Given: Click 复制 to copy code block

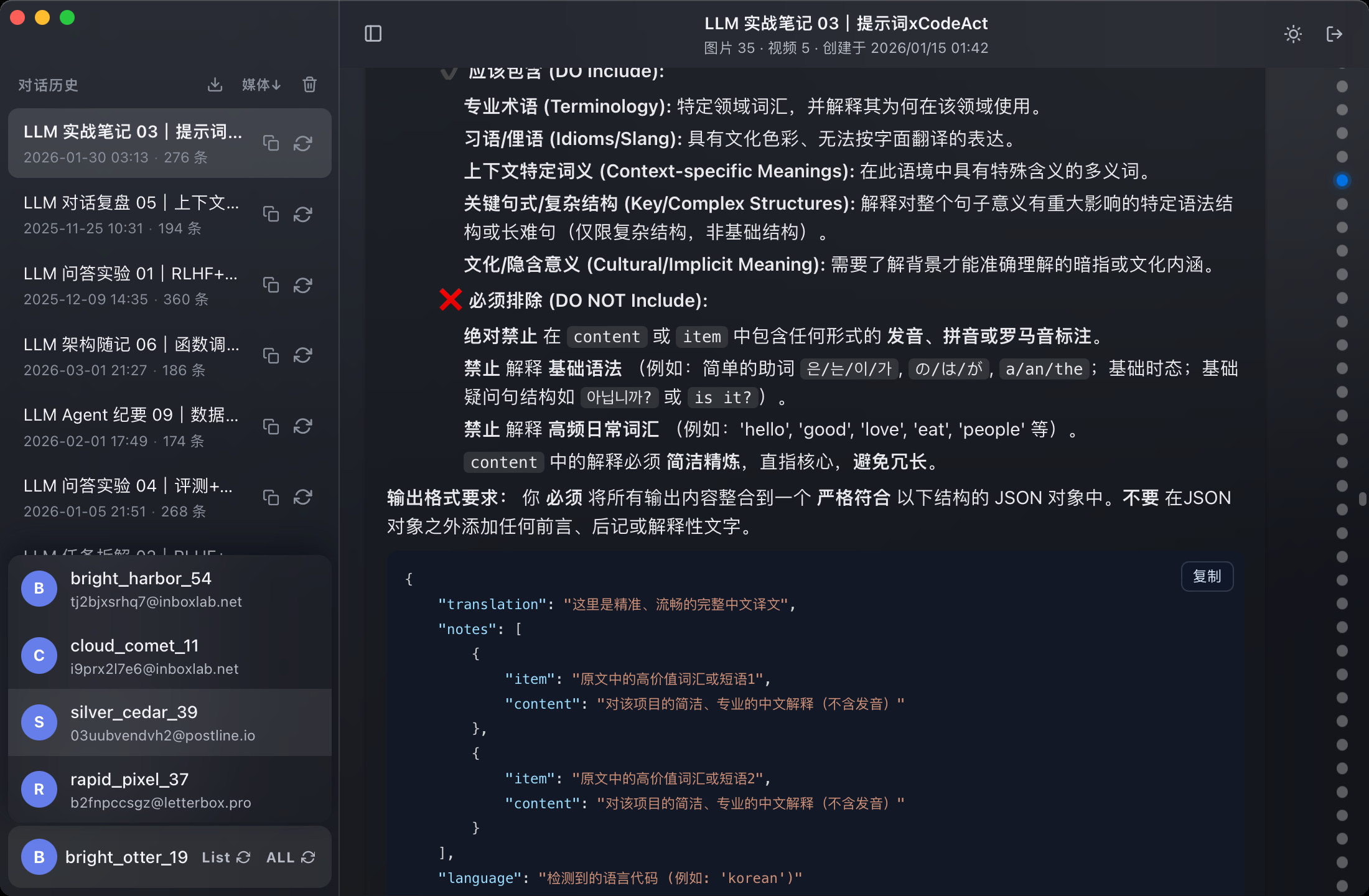Looking at the screenshot, I should (x=1207, y=576).
